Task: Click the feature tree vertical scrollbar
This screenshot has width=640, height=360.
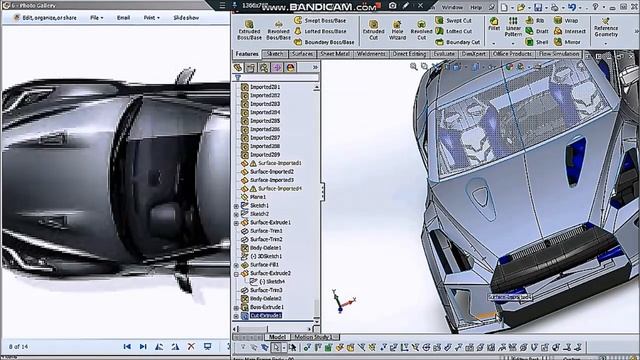Action: [x=316, y=202]
